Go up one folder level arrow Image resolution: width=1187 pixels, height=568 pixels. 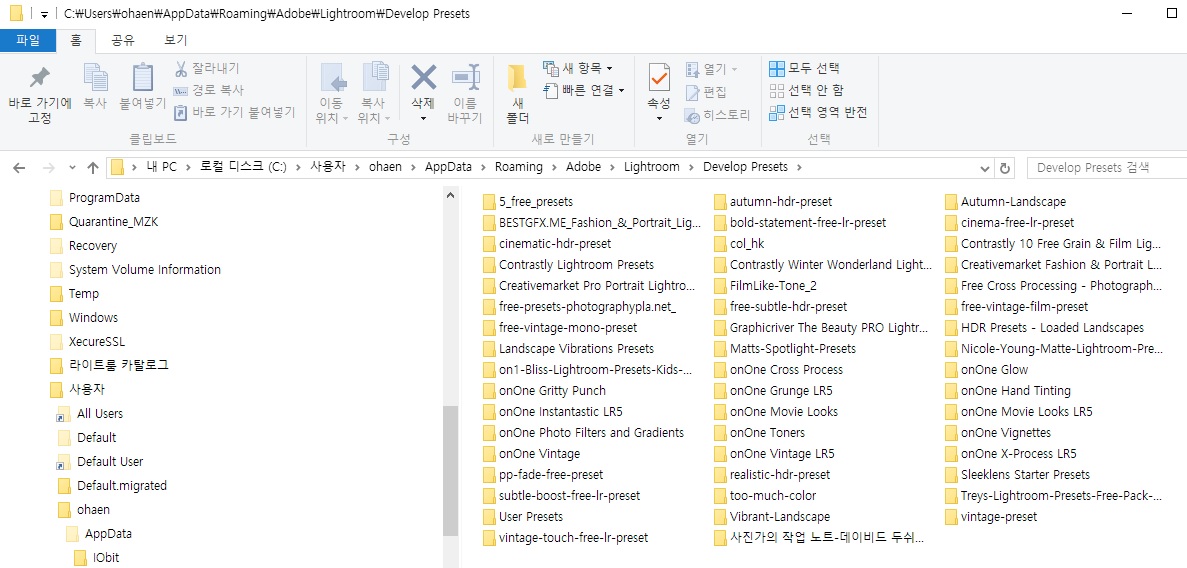coord(93,167)
